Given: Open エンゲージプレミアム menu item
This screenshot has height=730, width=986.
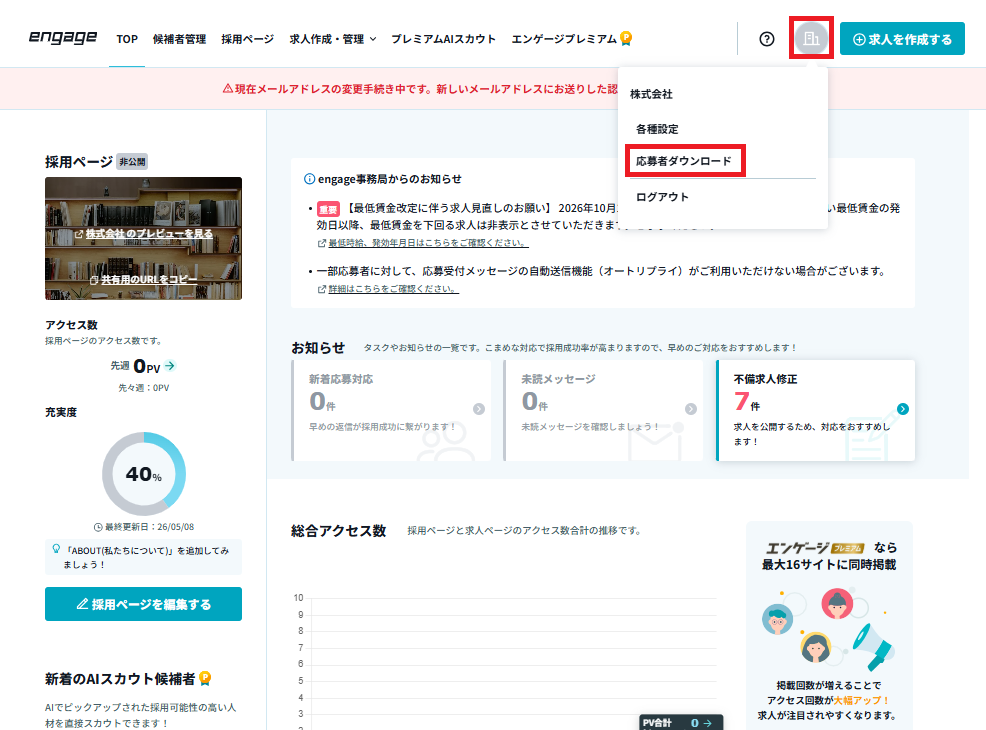Looking at the screenshot, I should 564,39.
